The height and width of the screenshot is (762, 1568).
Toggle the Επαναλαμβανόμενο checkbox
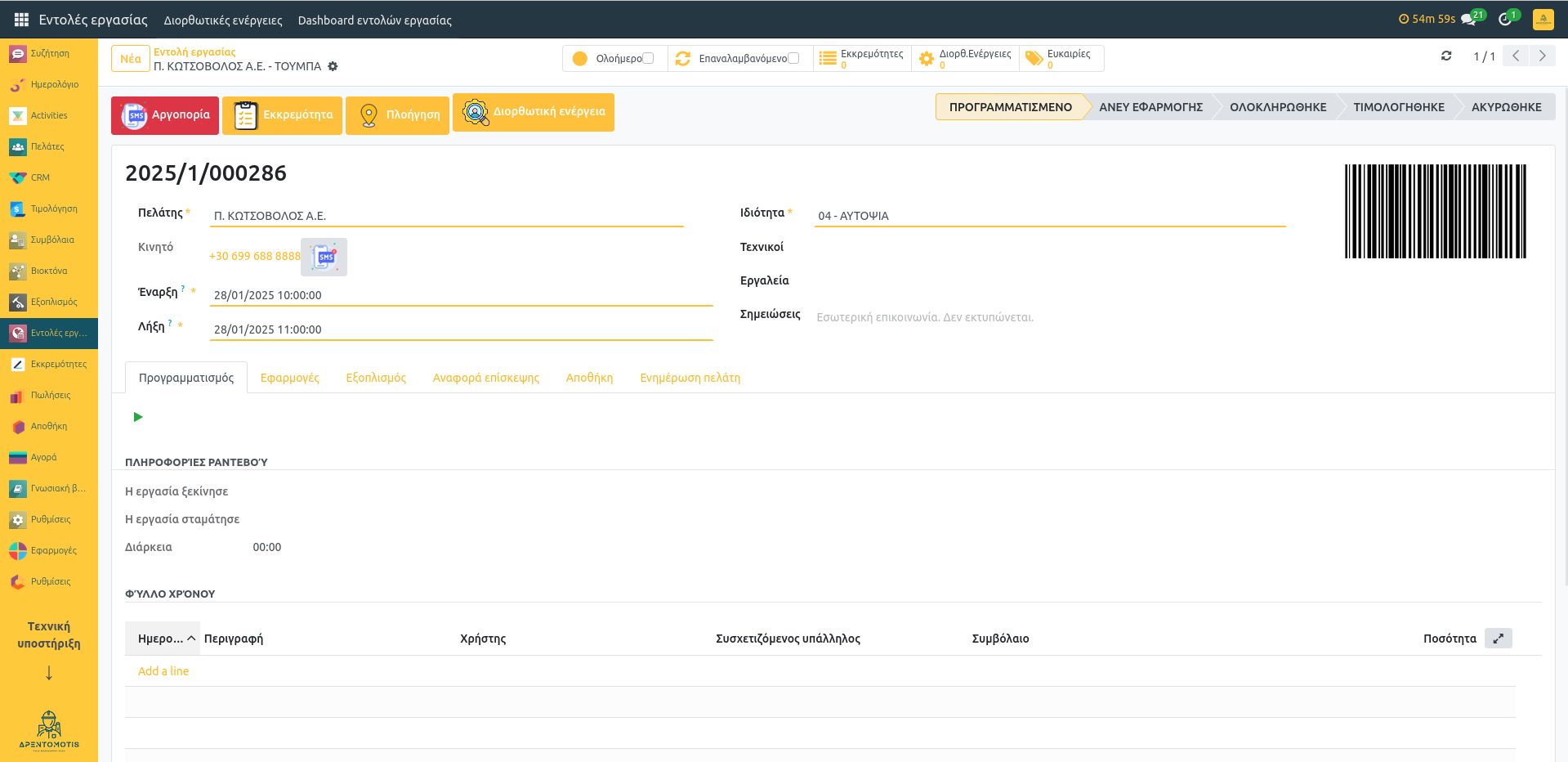click(793, 58)
